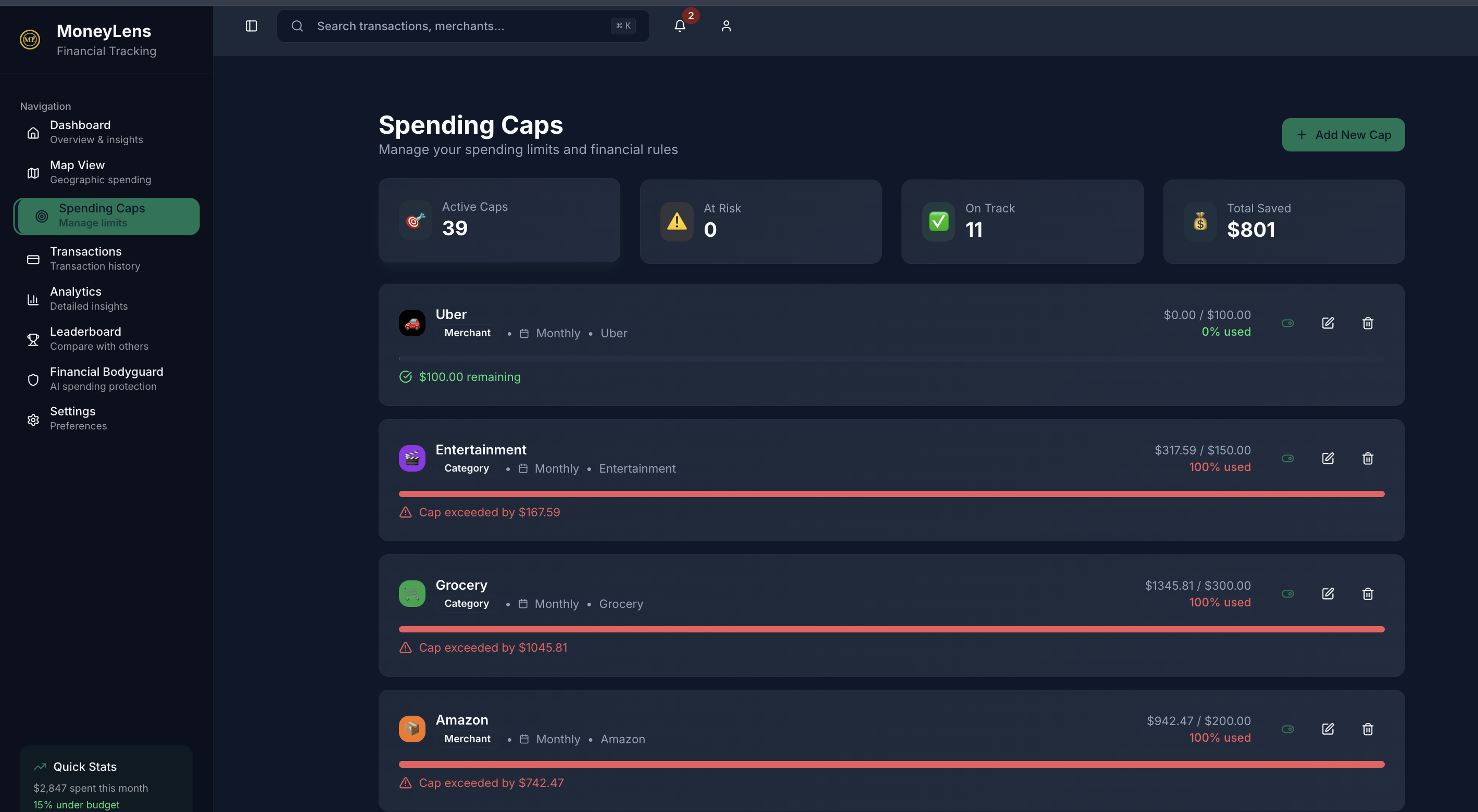Toggle the Amazon cap switch
The width and height of the screenshot is (1478, 812).
point(1287,729)
